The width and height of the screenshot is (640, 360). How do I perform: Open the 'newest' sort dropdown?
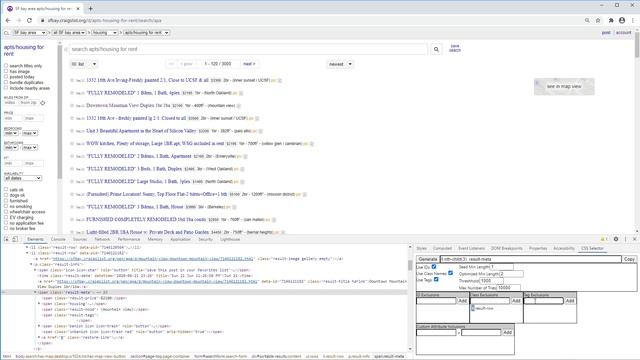(x=340, y=64)
